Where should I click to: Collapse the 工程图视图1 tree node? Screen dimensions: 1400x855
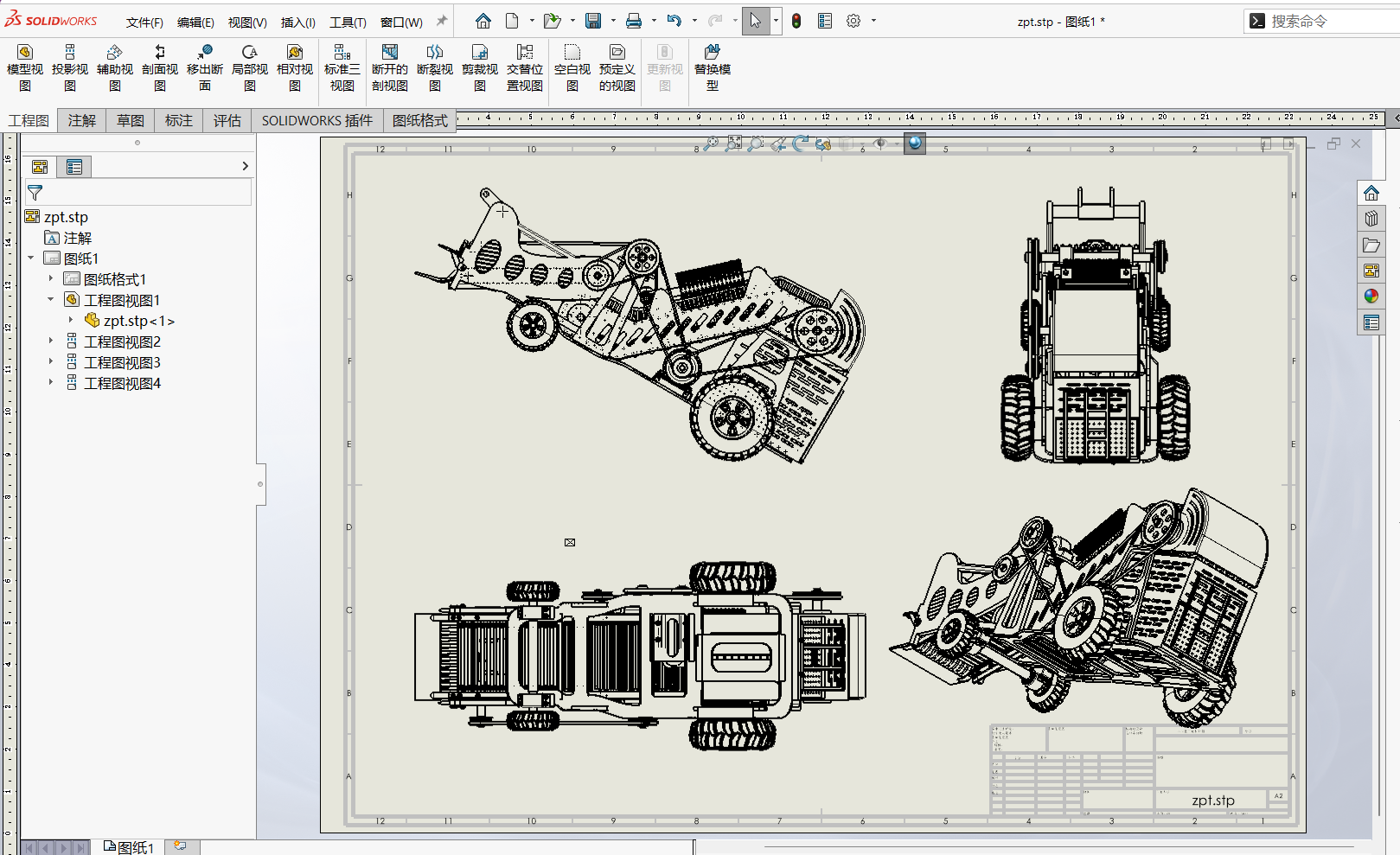pyautogui.click(x=51, y=299)
